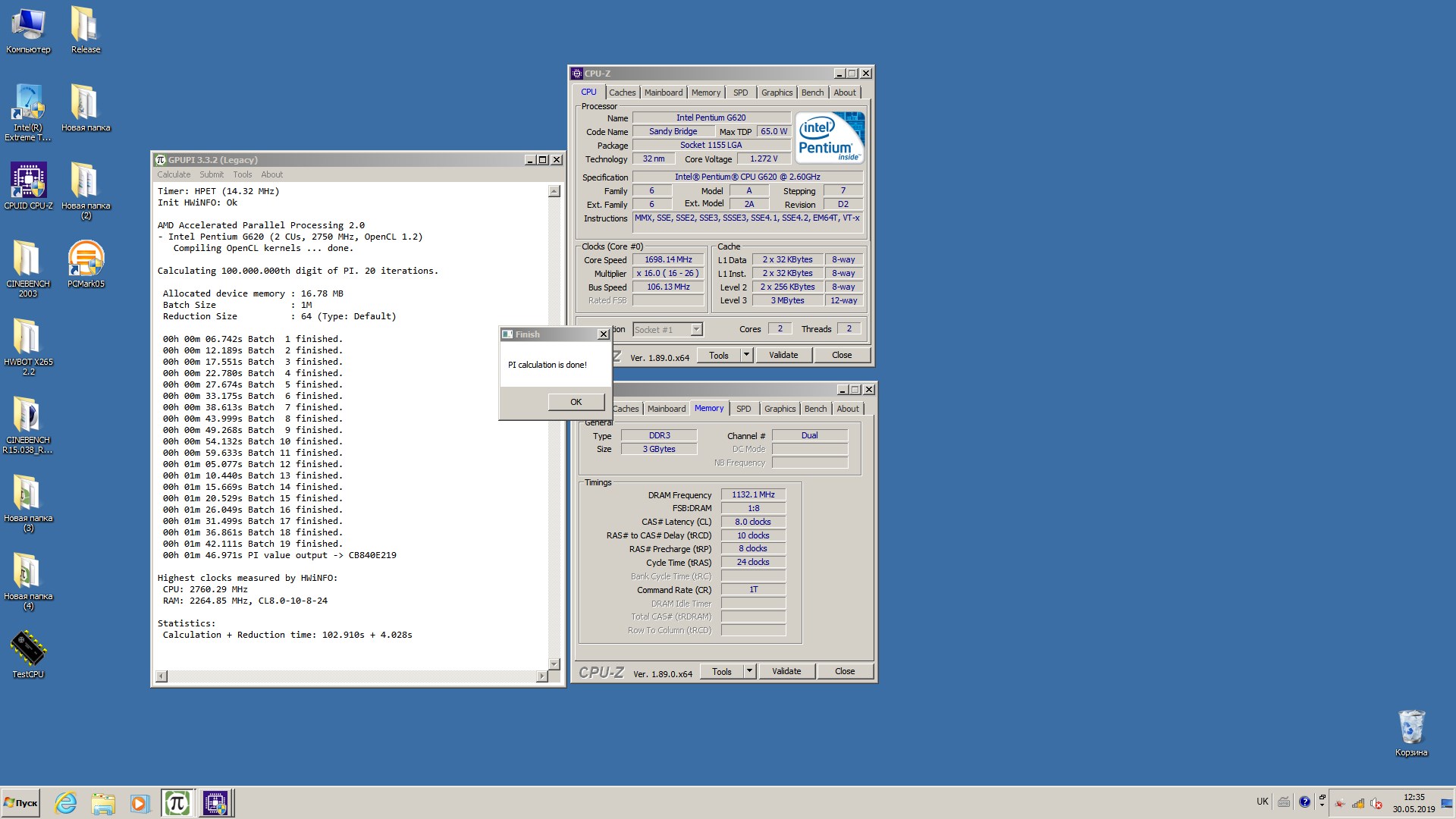Open the Новая папка (3) folder

pos(28,503)
